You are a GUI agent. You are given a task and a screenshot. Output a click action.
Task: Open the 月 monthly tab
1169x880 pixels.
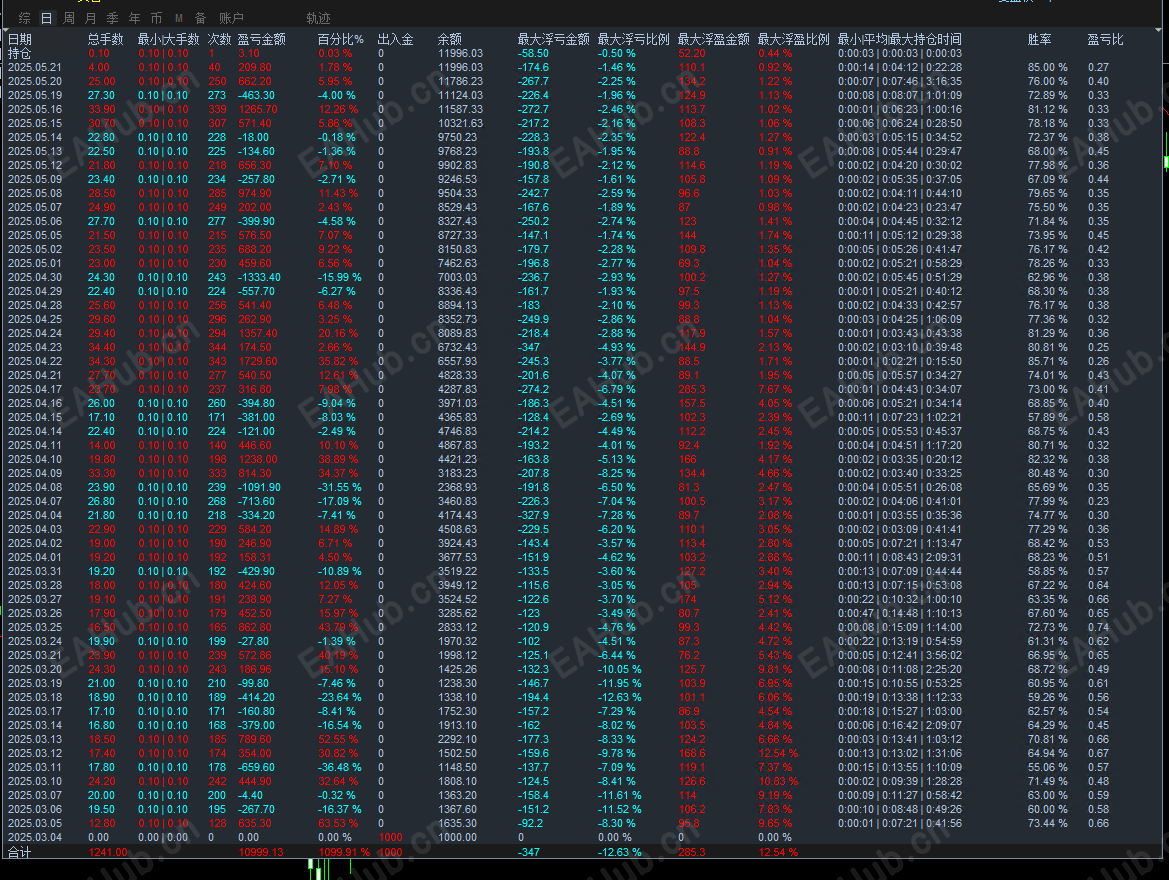91,18
